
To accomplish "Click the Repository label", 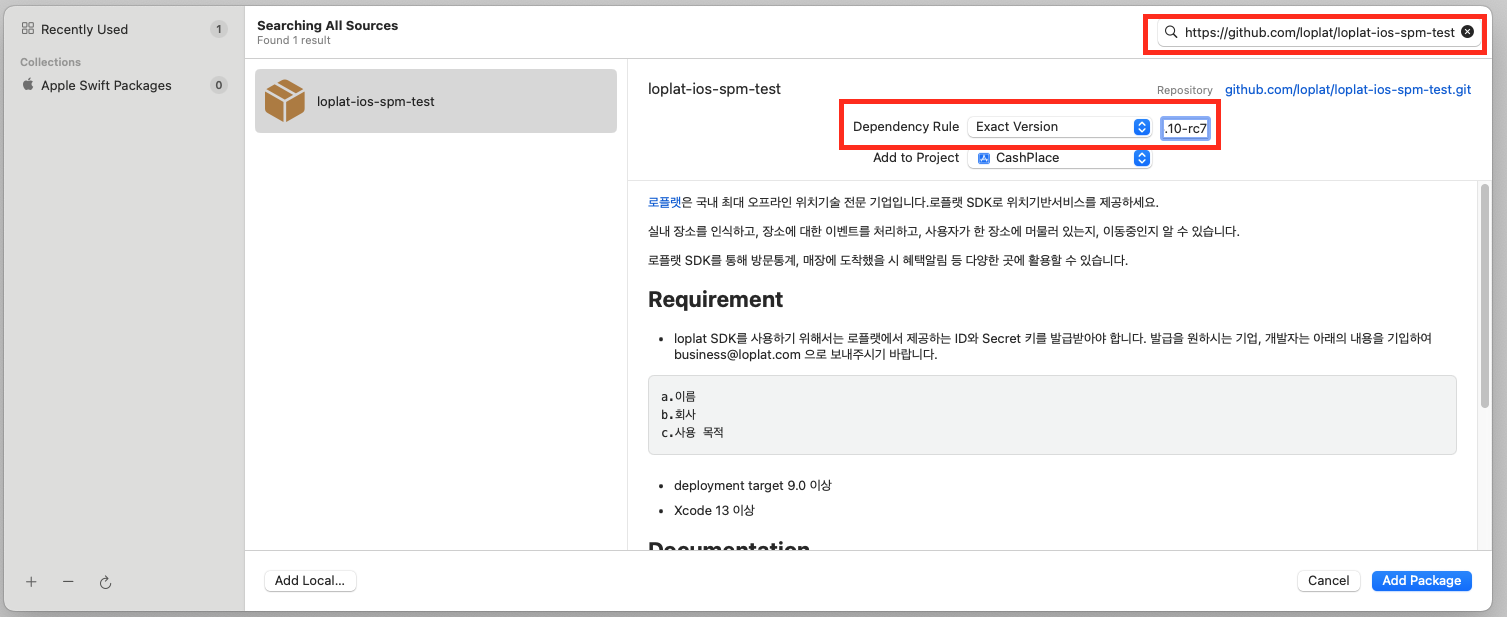I will point(1185,90).
